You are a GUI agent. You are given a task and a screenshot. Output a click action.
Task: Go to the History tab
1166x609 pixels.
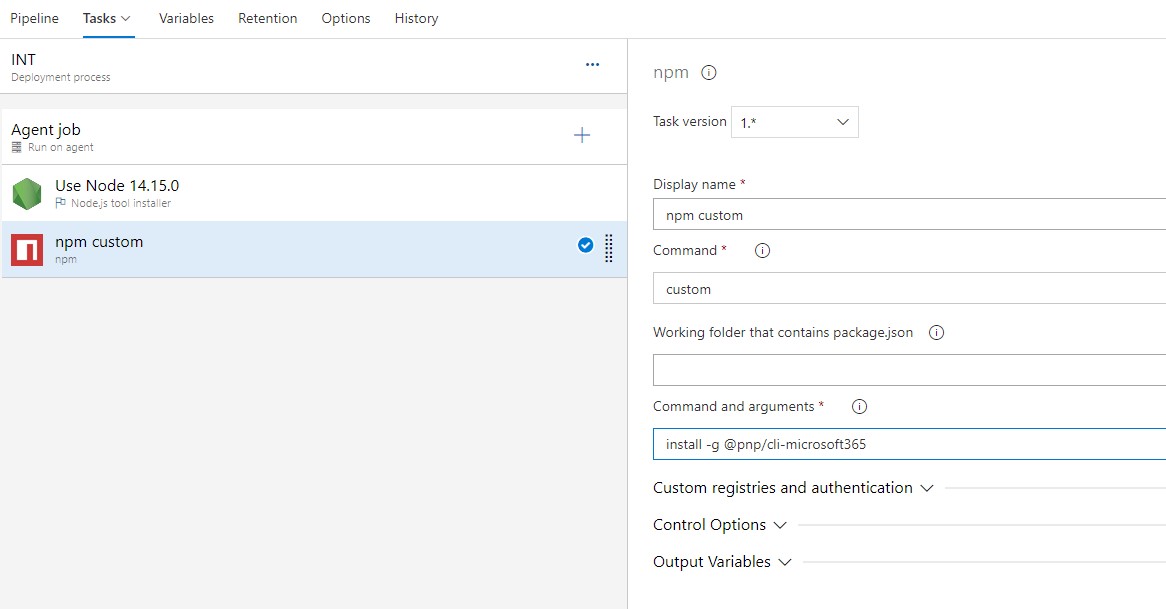tap(416, 18)
